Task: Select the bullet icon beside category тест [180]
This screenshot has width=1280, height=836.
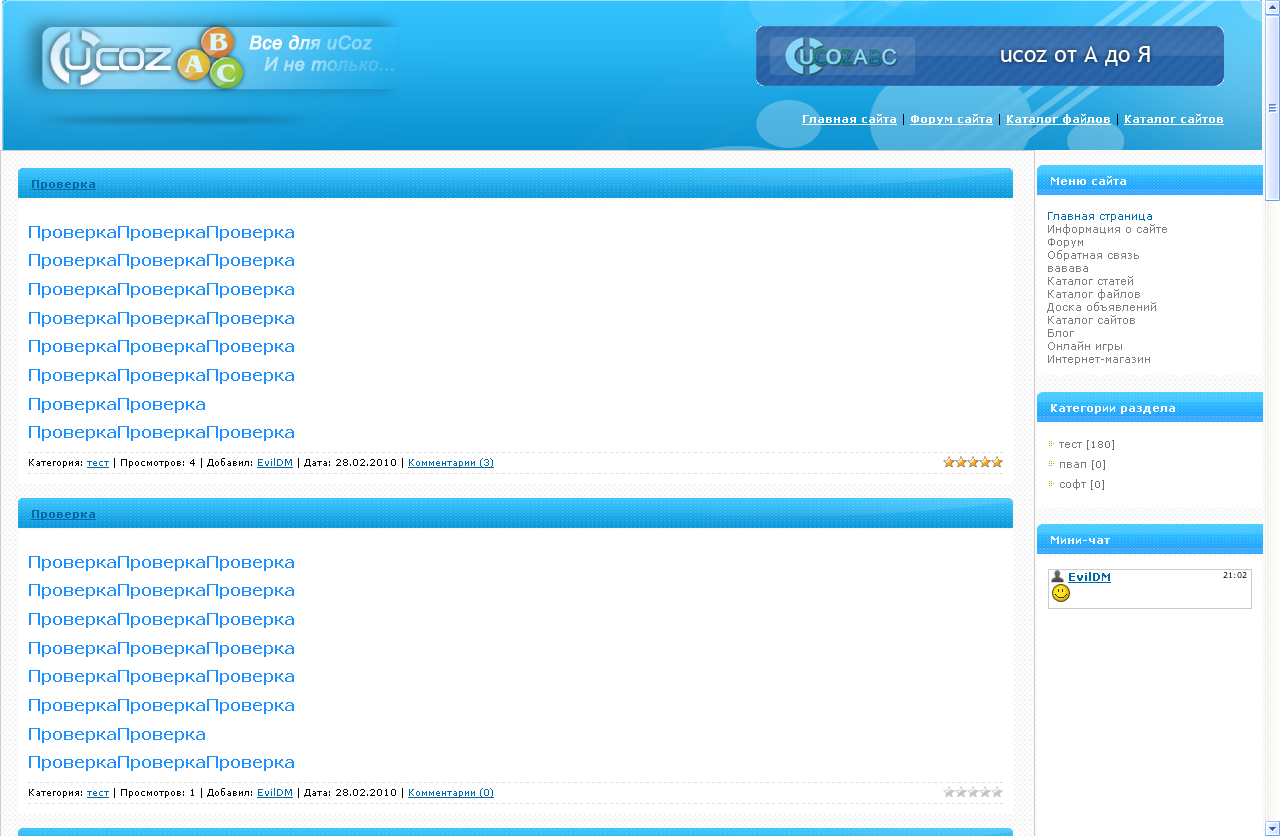Action: (x=1050, y=444)
